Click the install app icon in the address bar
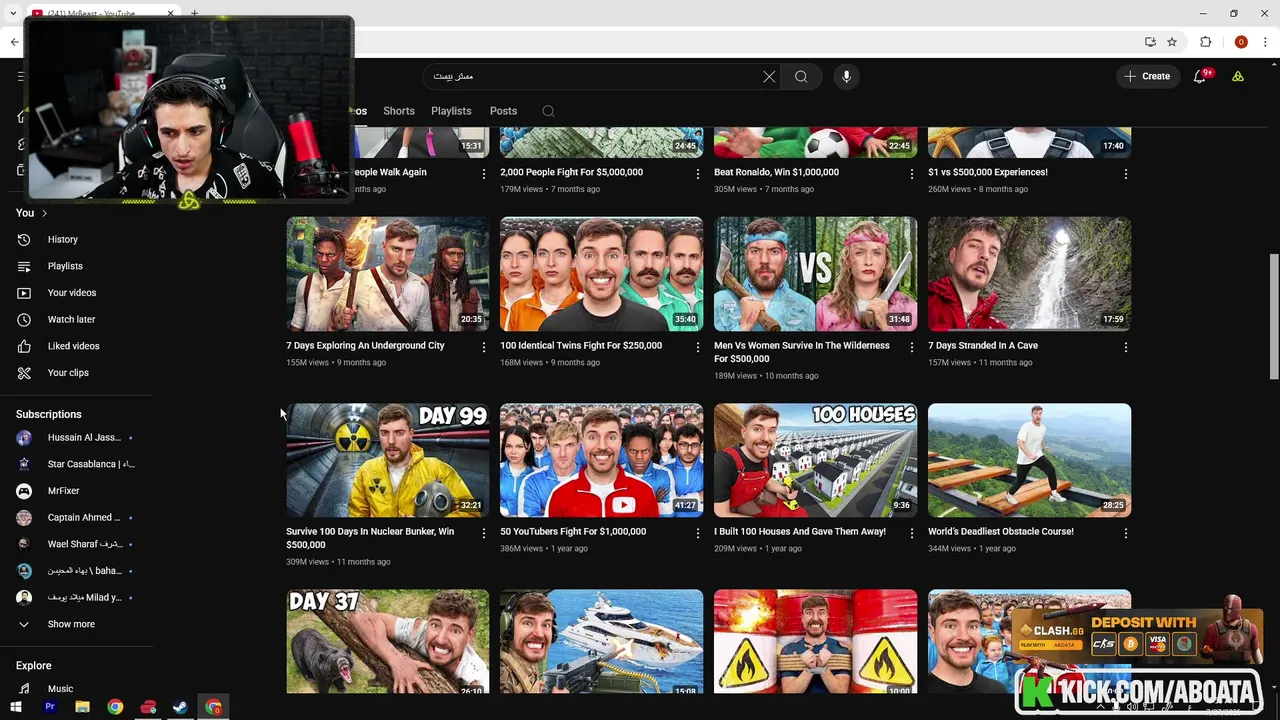This screenshot has width=1280, height=720. click(1150, 42)
